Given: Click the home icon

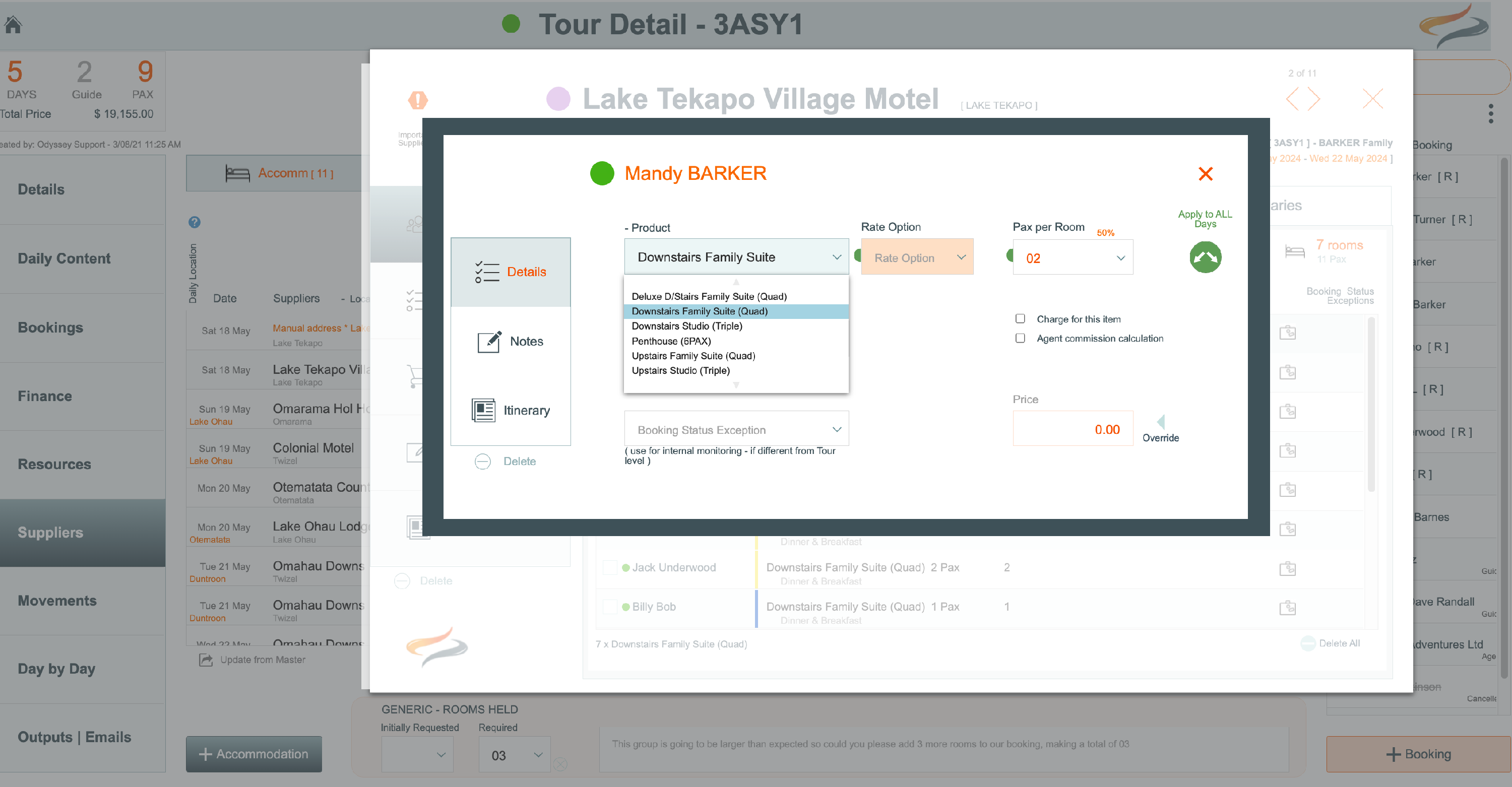Looking at the screenshot, I should [x=13, y=25].
